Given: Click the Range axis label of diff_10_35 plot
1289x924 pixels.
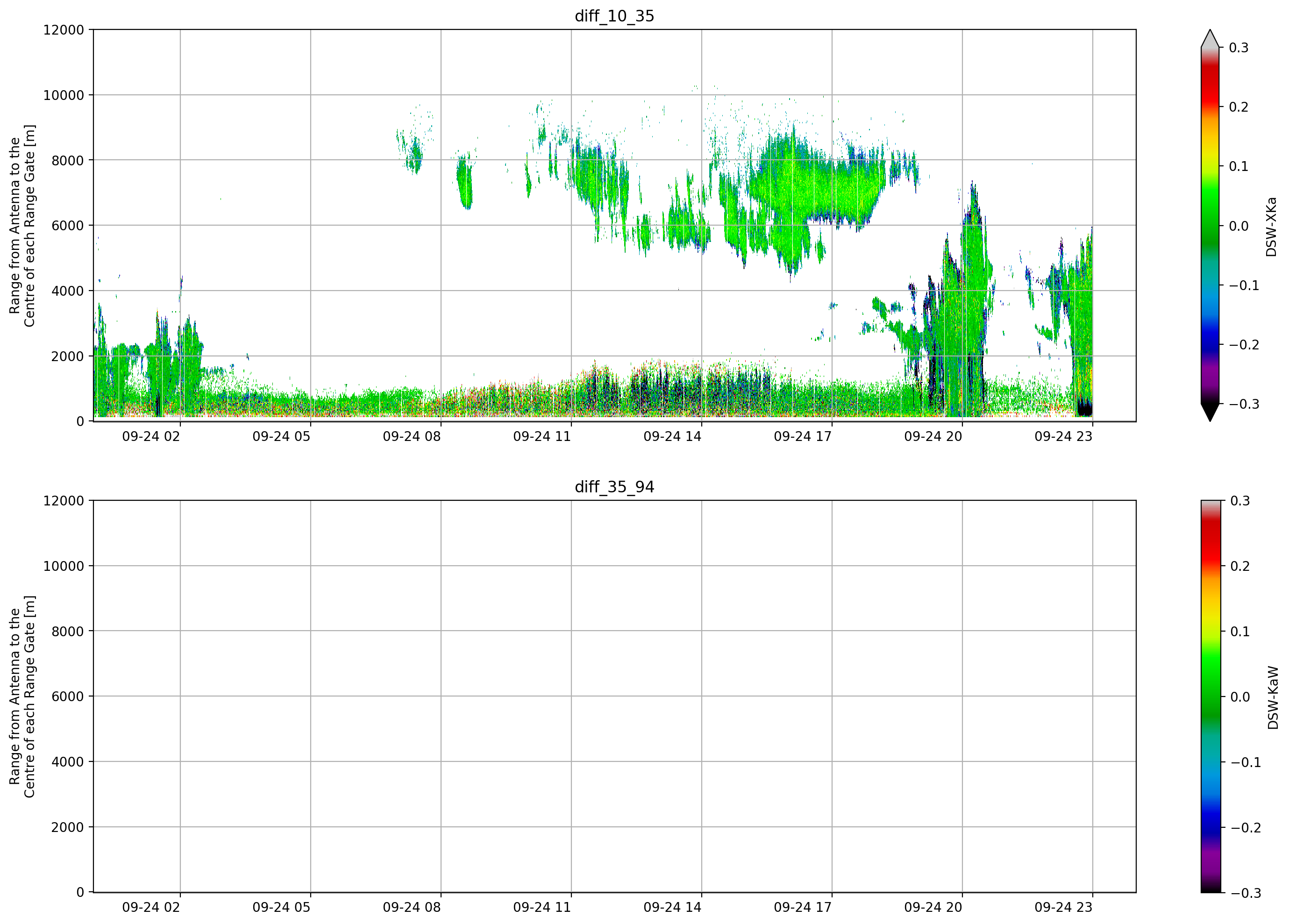Looking at the screenshot, I should pos(22,226).
